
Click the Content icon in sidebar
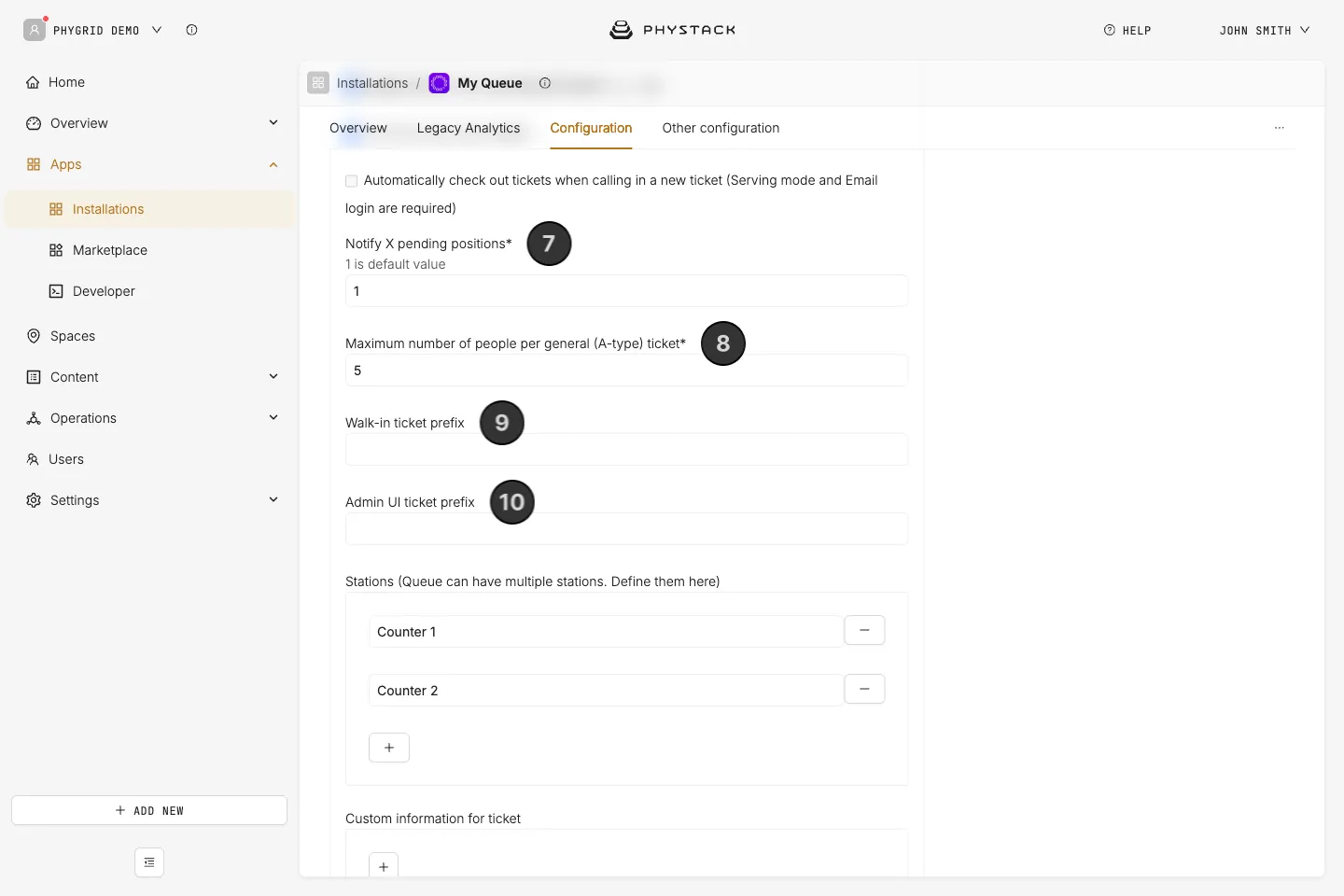[x=34, y=377]
